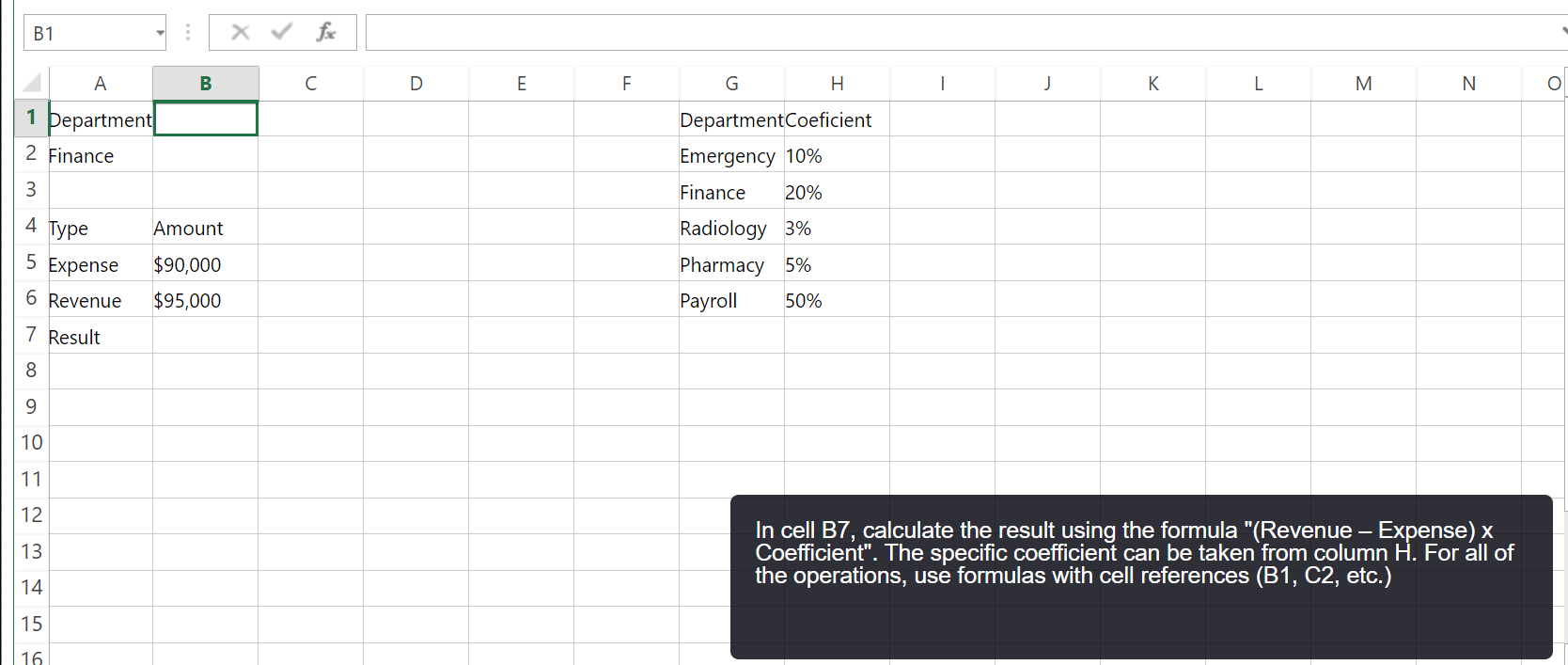The image size is (1568, 665).
Task: Expand the formula bar using right-edge arrow
Action: tap(1563, 32)
